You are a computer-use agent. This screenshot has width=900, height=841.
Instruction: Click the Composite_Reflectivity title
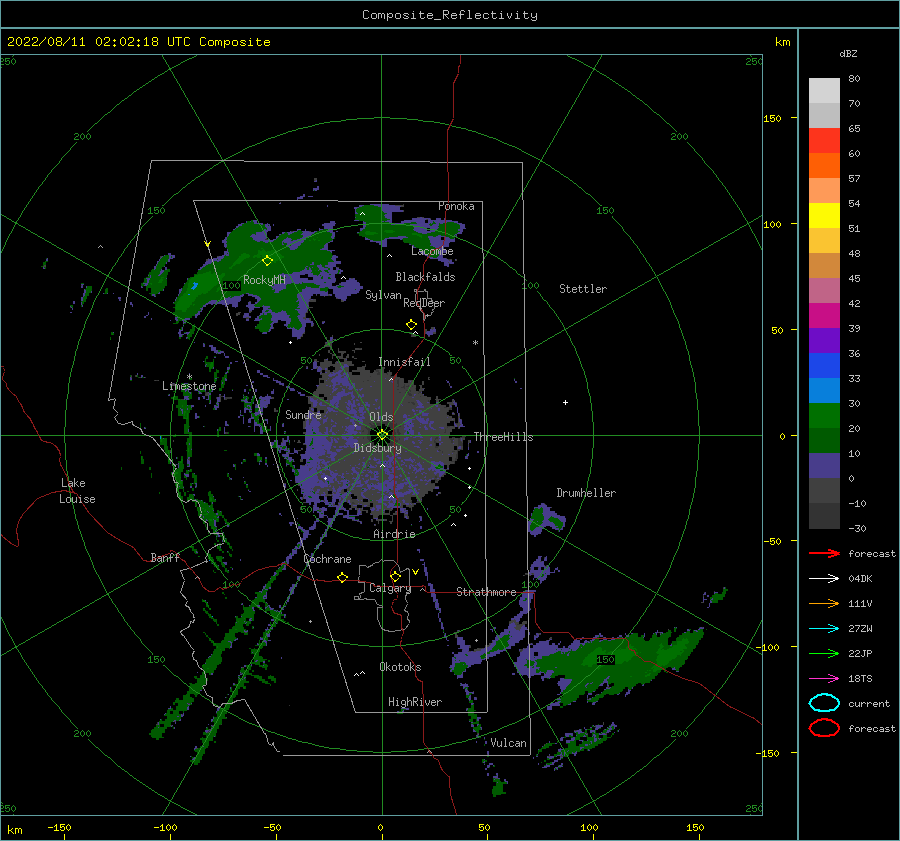(x=449, y=15)
